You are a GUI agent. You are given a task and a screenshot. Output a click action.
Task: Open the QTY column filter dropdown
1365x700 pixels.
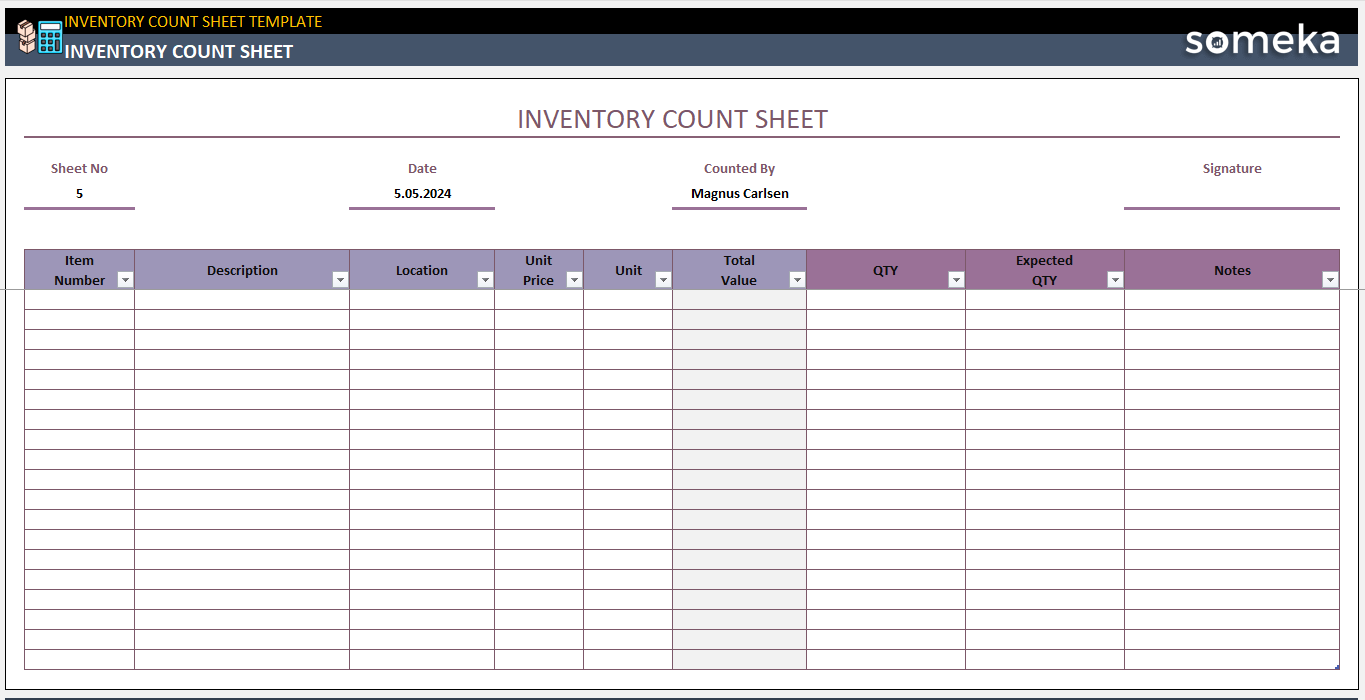(956, 280)
